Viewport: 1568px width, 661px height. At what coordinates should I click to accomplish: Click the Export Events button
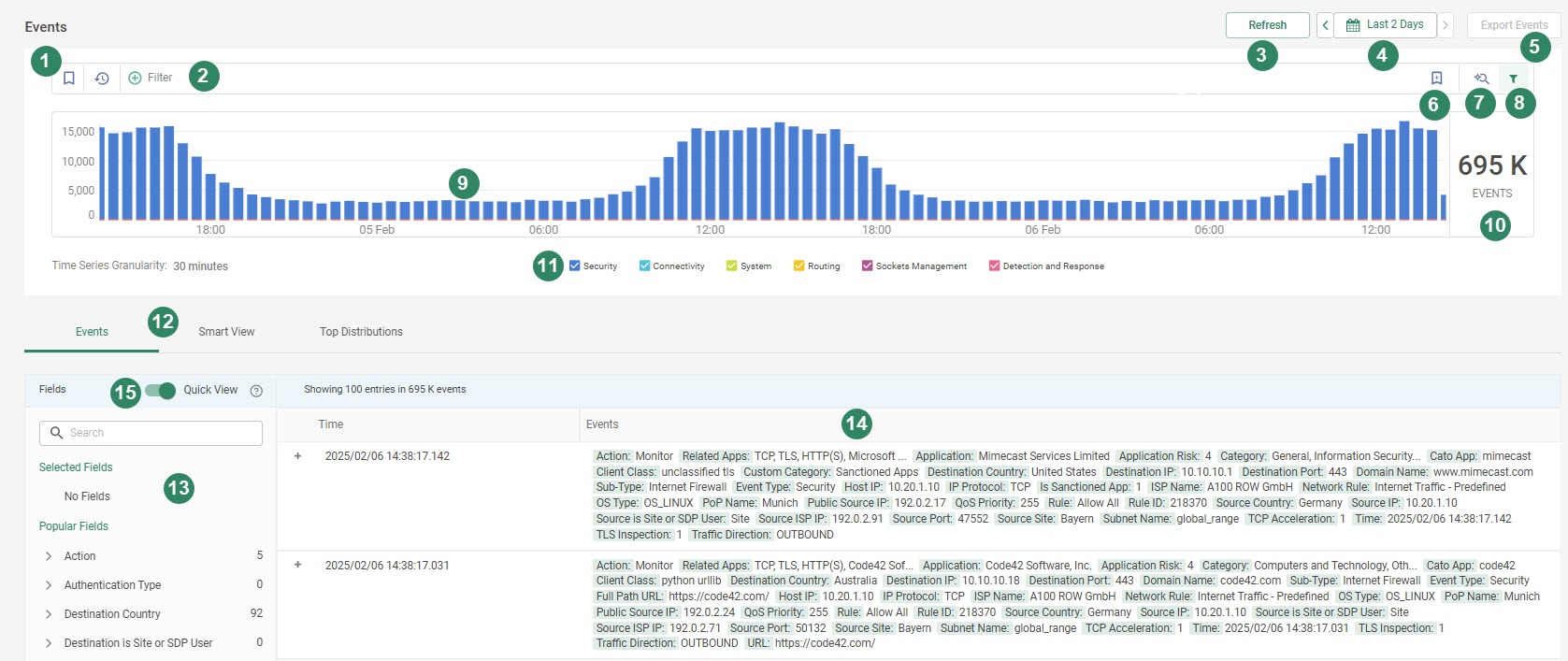click(1514, 25)
